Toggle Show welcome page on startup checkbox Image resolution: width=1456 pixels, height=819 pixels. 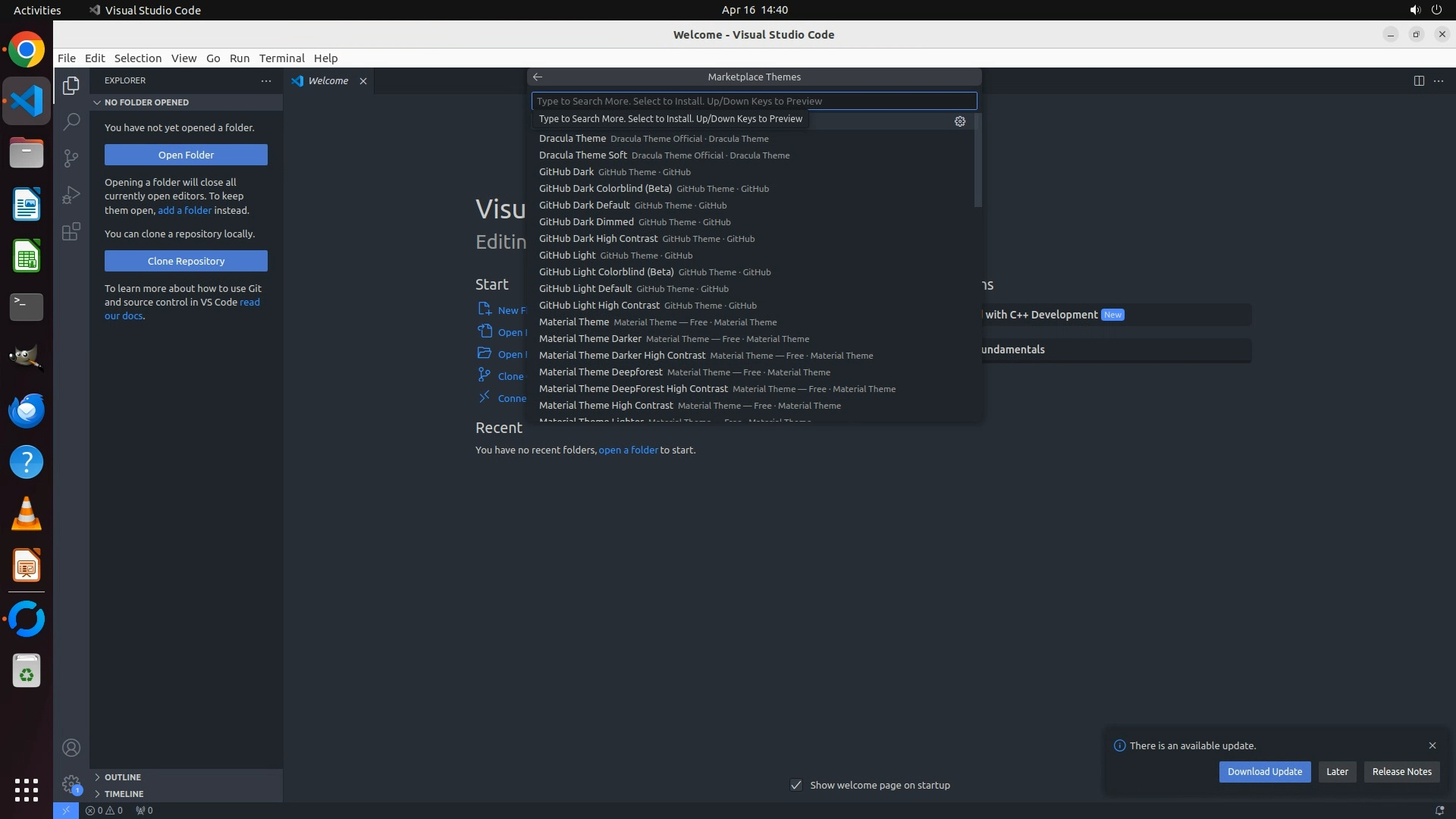[x=796, y=785]
